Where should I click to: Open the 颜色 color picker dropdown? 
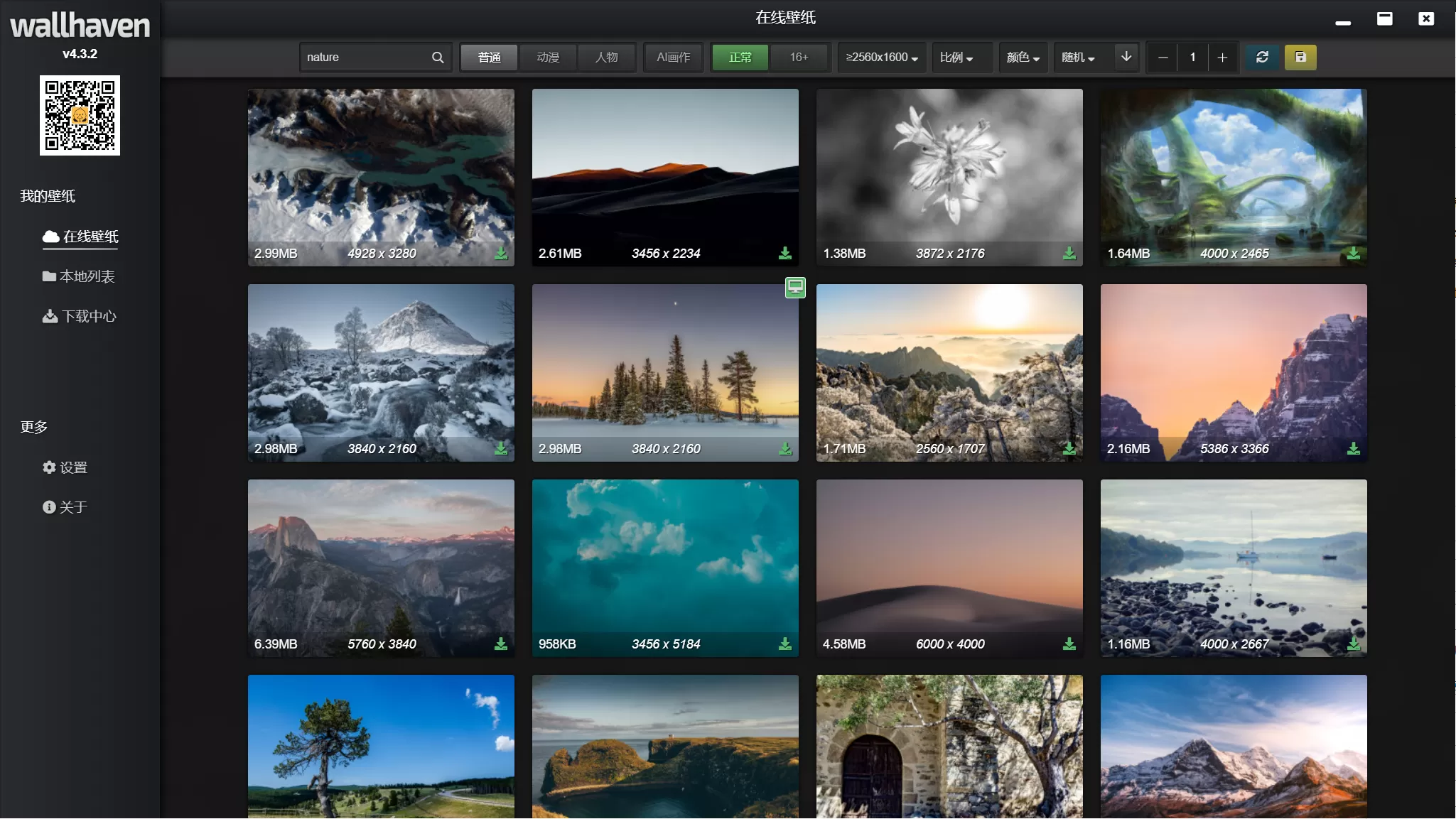(1023, 58)
